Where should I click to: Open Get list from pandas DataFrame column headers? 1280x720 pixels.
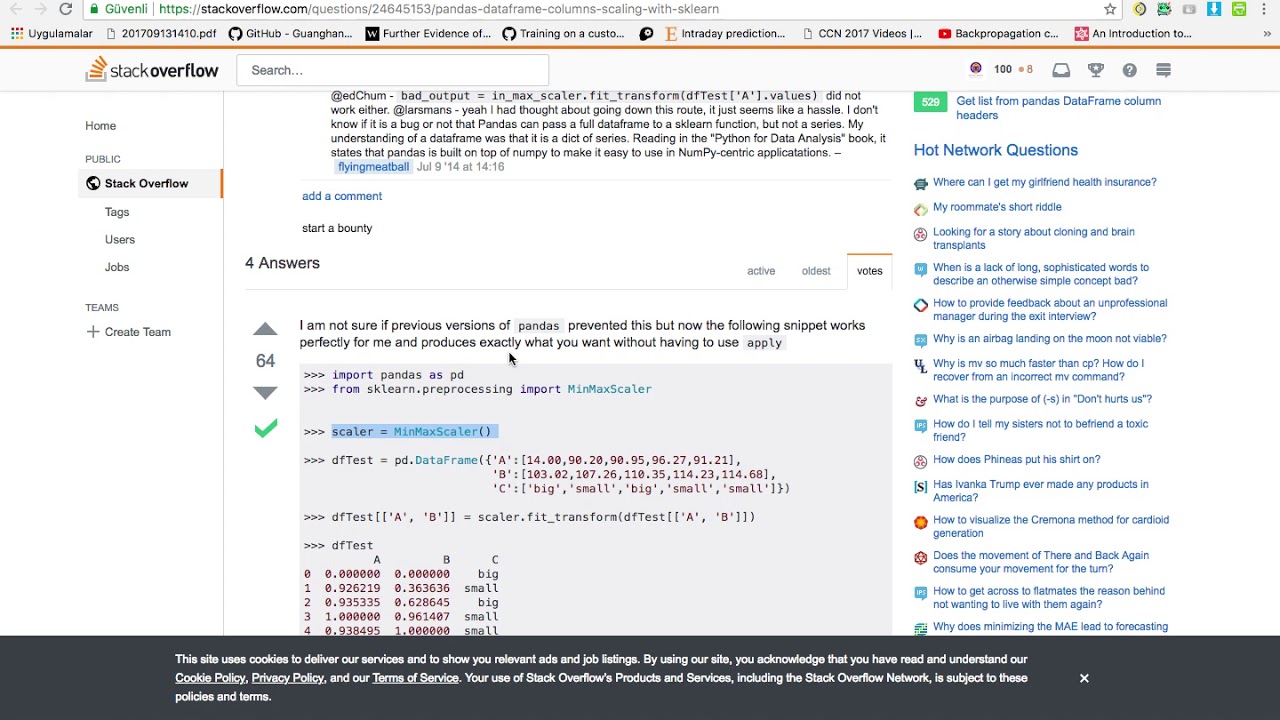pyautogui.click(x=1058, y=108)
